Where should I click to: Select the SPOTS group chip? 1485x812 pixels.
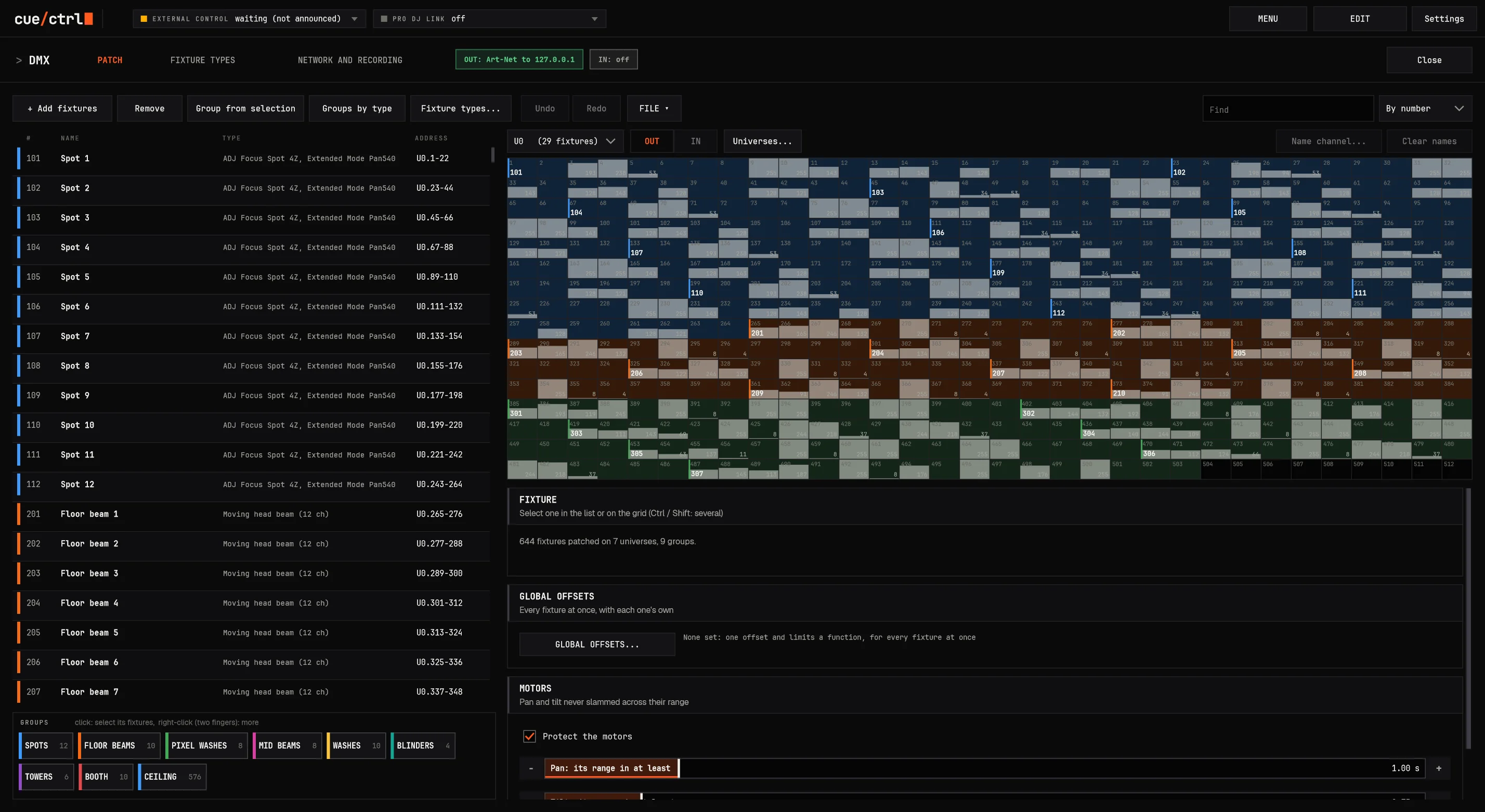(x=46, y=746)
